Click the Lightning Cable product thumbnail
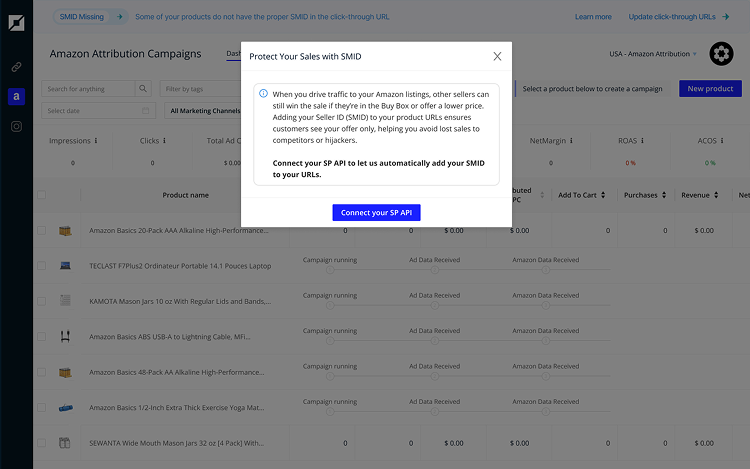The height and width of the screenshot is (469, 750). (x=65, y=337)
